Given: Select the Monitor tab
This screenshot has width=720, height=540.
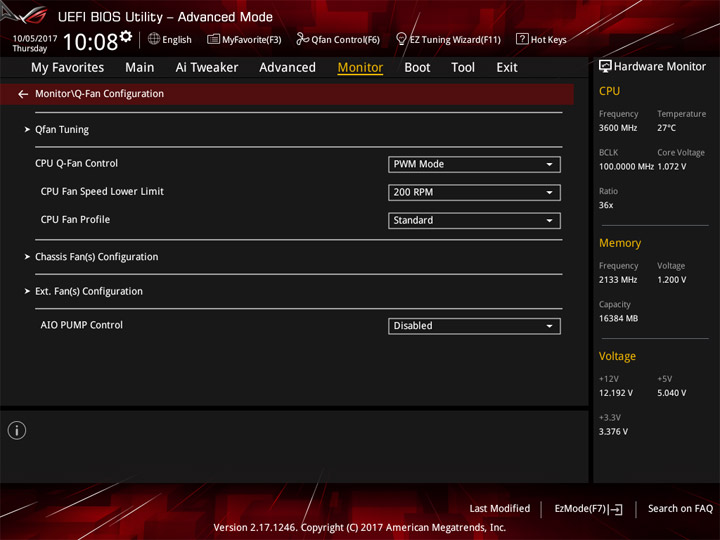Looking at the screenshot, I should pos(360,68).
